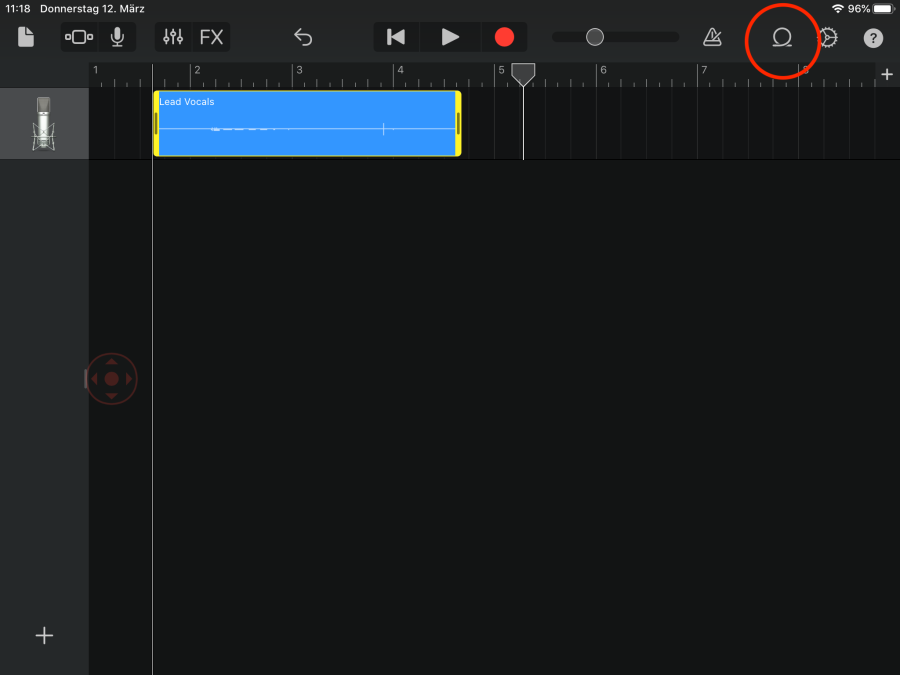Open the track controls mixer
Image resolution: width=900 pixels, height=675 pixels.
174,38
